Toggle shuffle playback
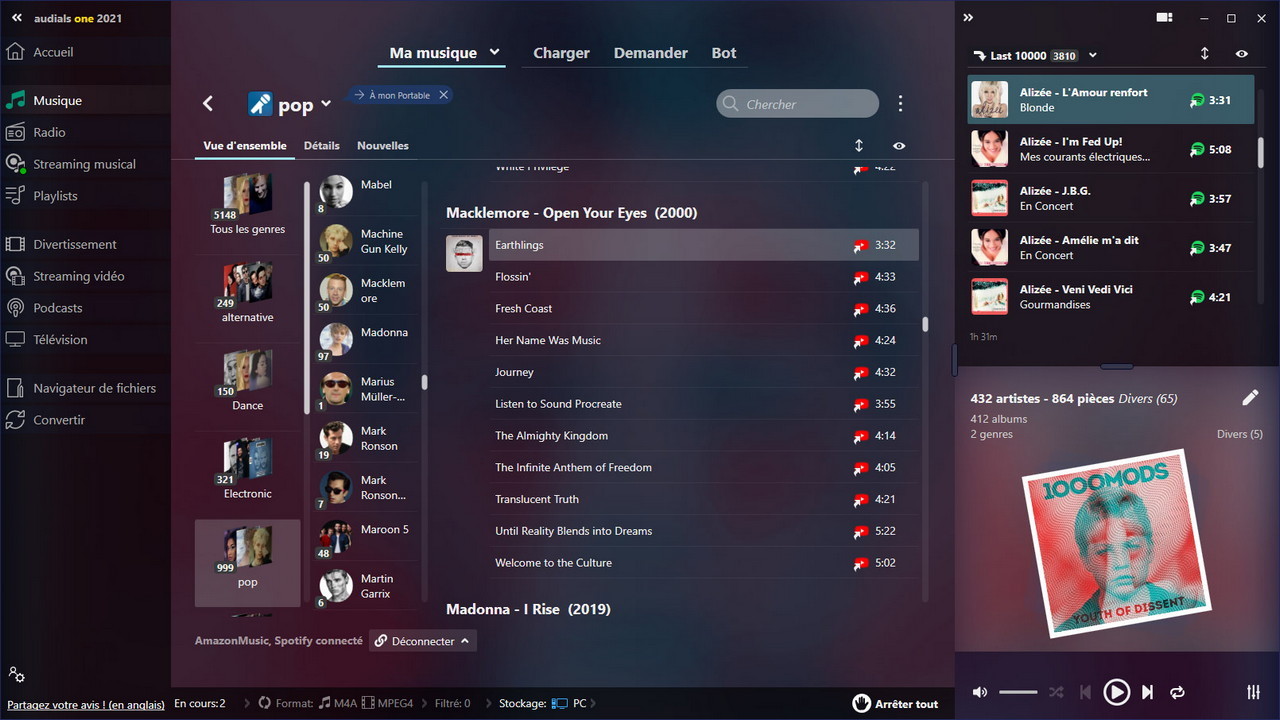Viewport: 1280px width, 720px height. pyautogui.click(x=1056, y=692)
